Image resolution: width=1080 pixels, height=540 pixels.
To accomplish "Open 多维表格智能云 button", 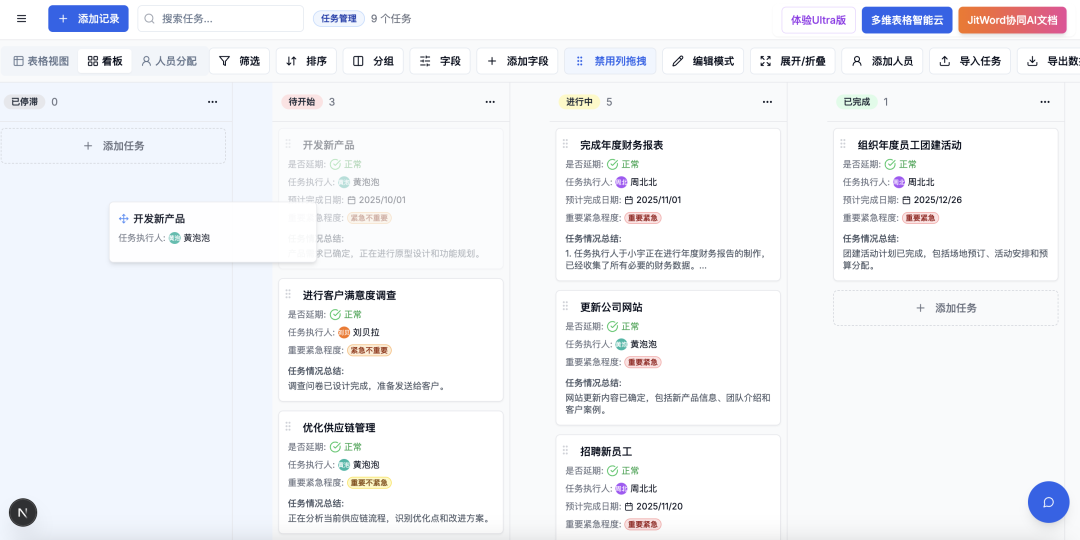I will tap(906, 20).
